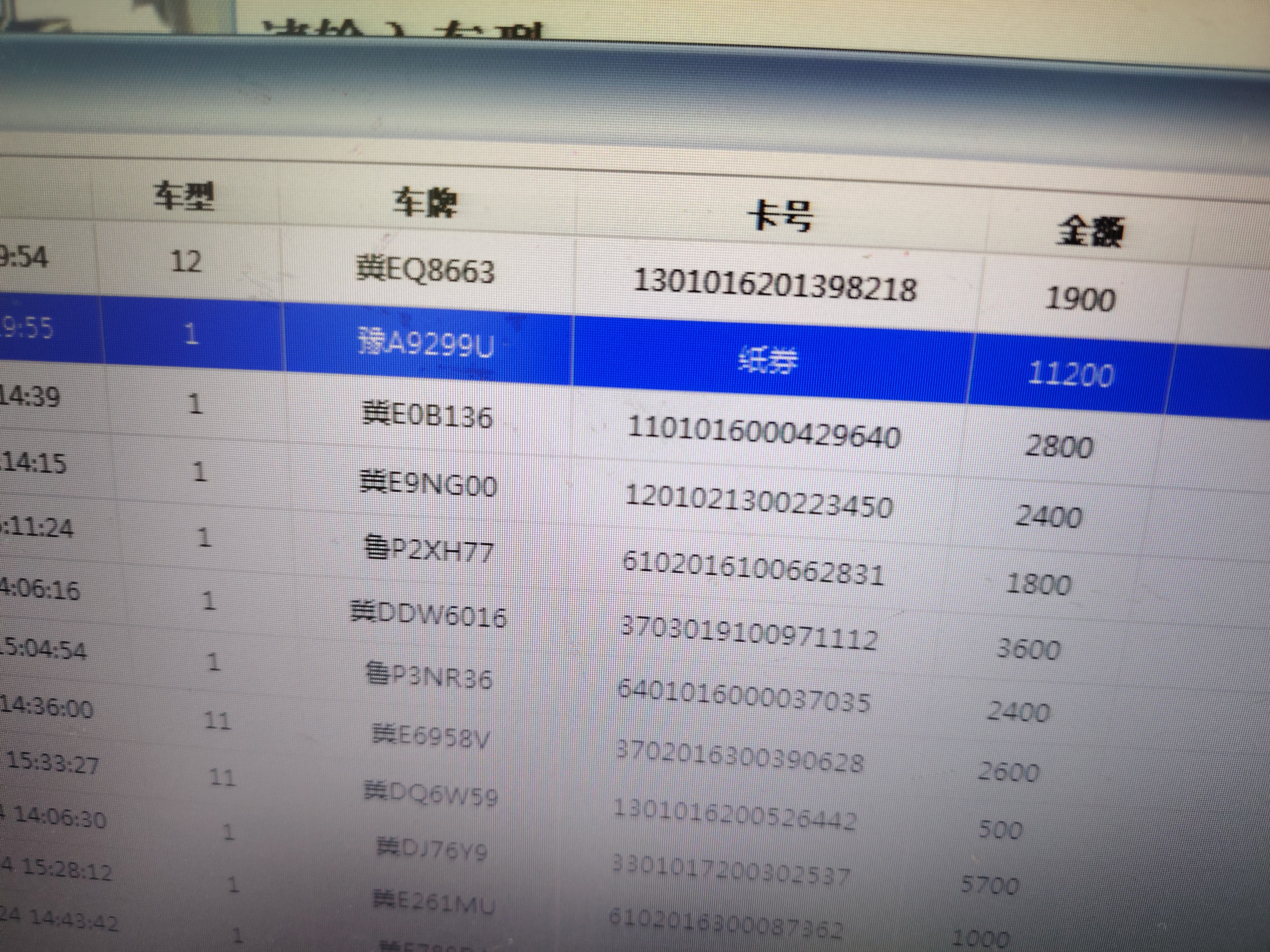Select plate cell 冀E261MU

(x=434, y=902)
